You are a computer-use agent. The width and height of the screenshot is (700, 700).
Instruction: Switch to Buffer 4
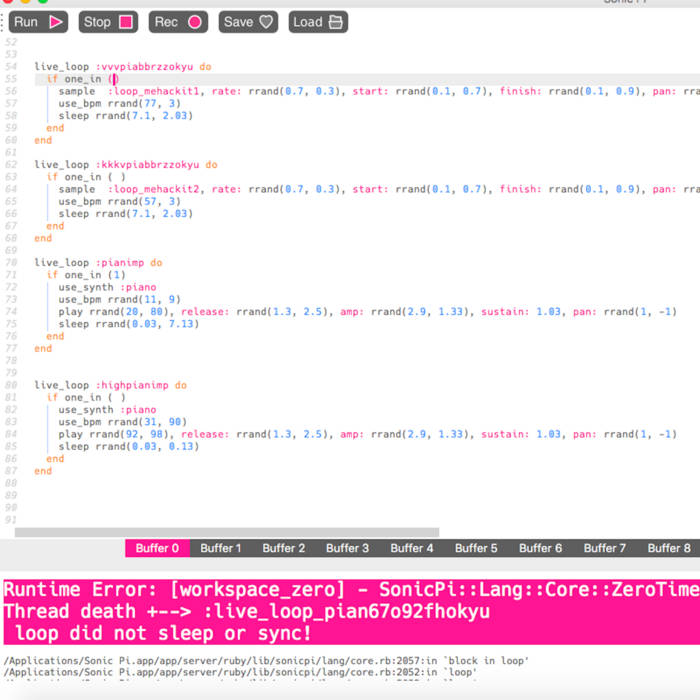411,548
